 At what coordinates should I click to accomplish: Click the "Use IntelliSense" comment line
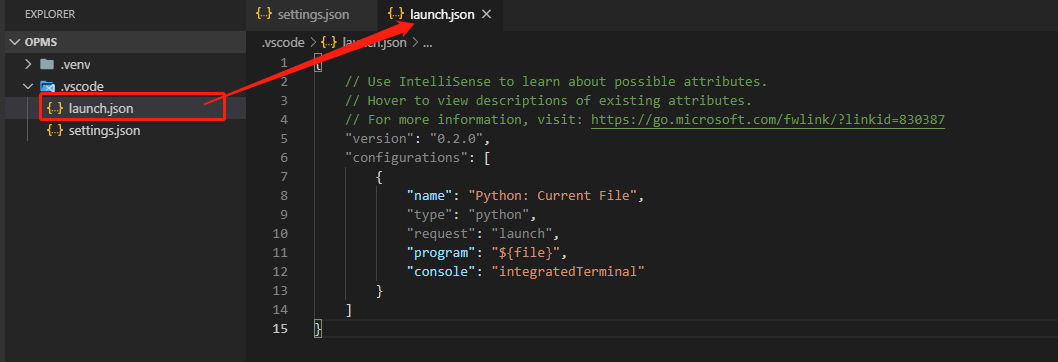[557, 82]
